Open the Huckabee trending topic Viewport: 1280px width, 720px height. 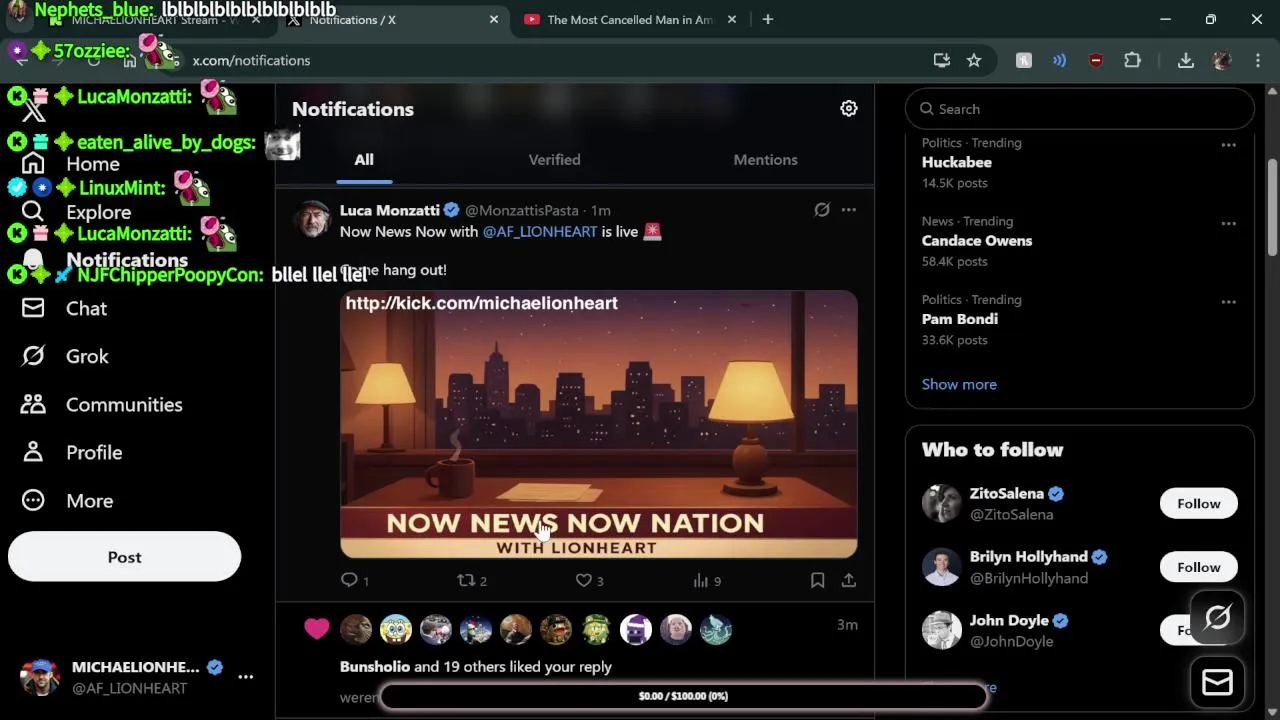click(x=957, y=162)
